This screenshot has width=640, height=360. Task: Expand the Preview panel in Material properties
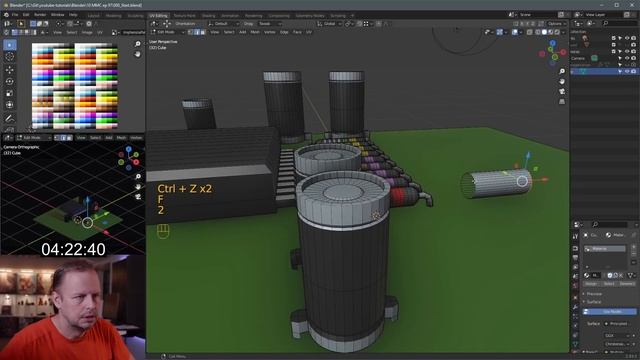click(x=593, y=294)
